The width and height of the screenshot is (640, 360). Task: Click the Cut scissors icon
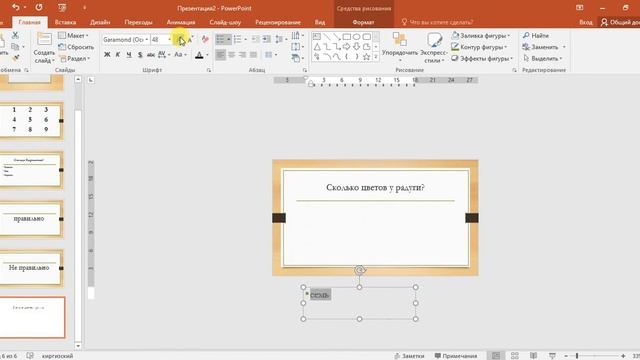[x=15, y=35]
